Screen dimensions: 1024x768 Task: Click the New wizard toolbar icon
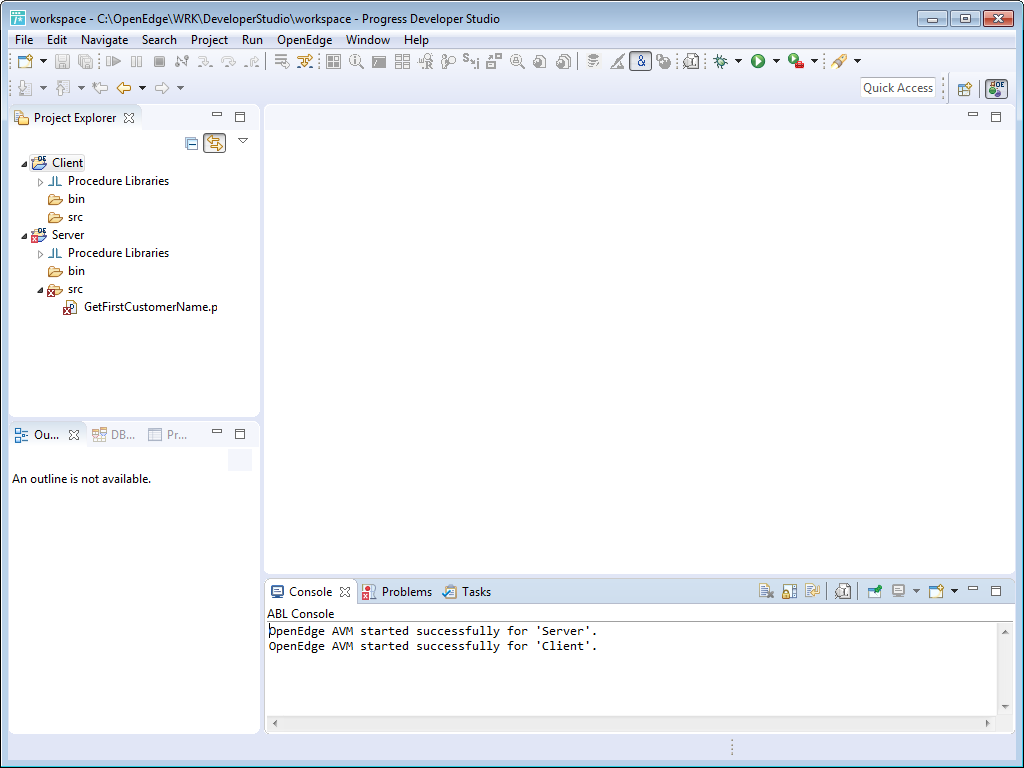[x=25, y=61]
